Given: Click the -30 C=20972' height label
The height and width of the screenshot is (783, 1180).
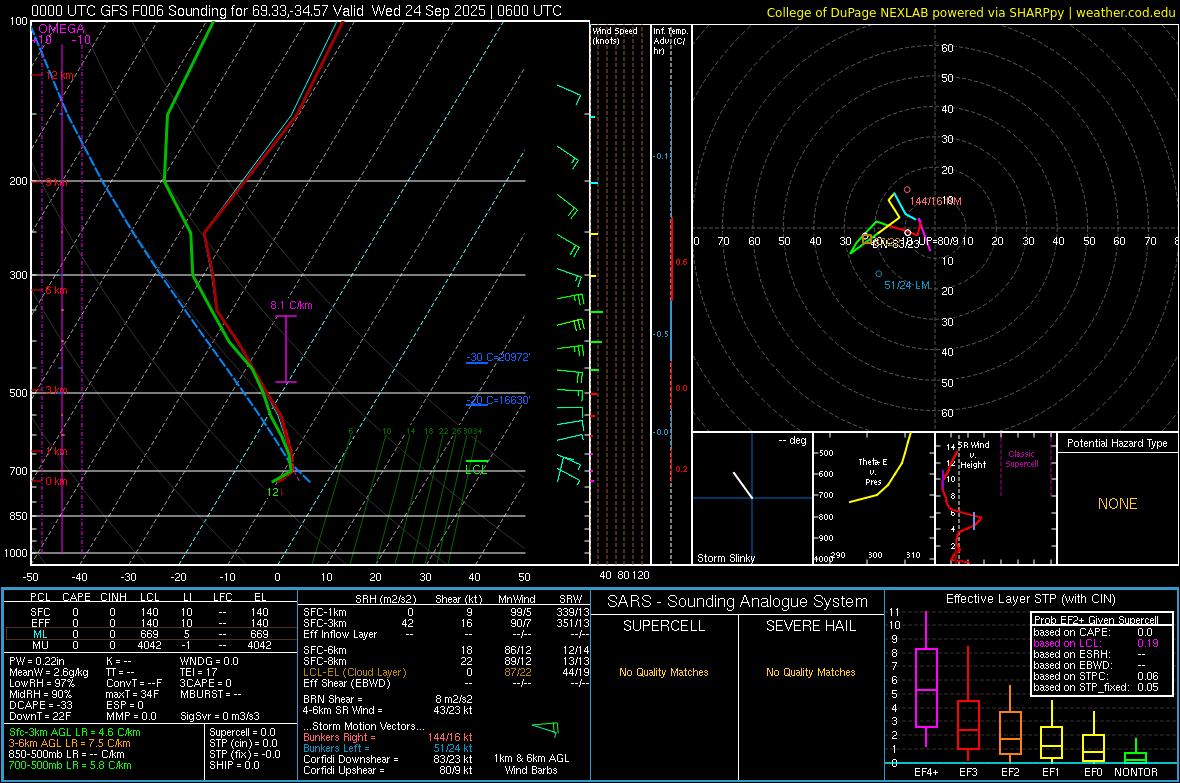Looking at the screenshot, I should click(498, 357).
